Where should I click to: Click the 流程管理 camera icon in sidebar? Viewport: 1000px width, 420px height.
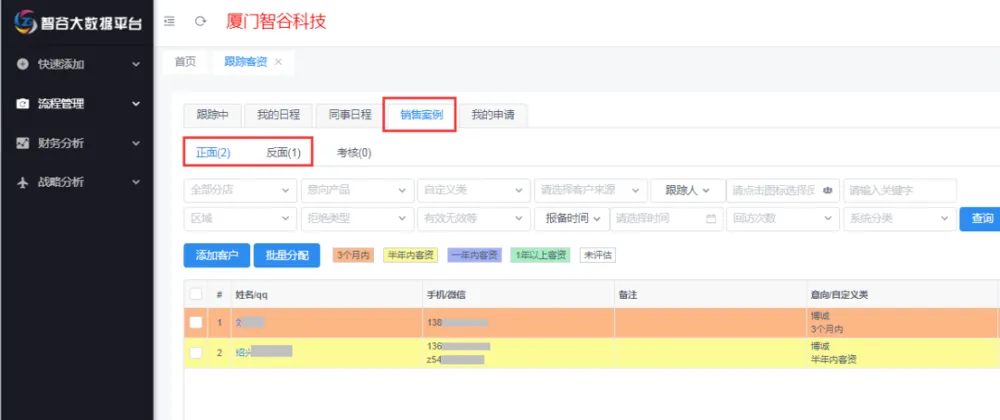22,104
